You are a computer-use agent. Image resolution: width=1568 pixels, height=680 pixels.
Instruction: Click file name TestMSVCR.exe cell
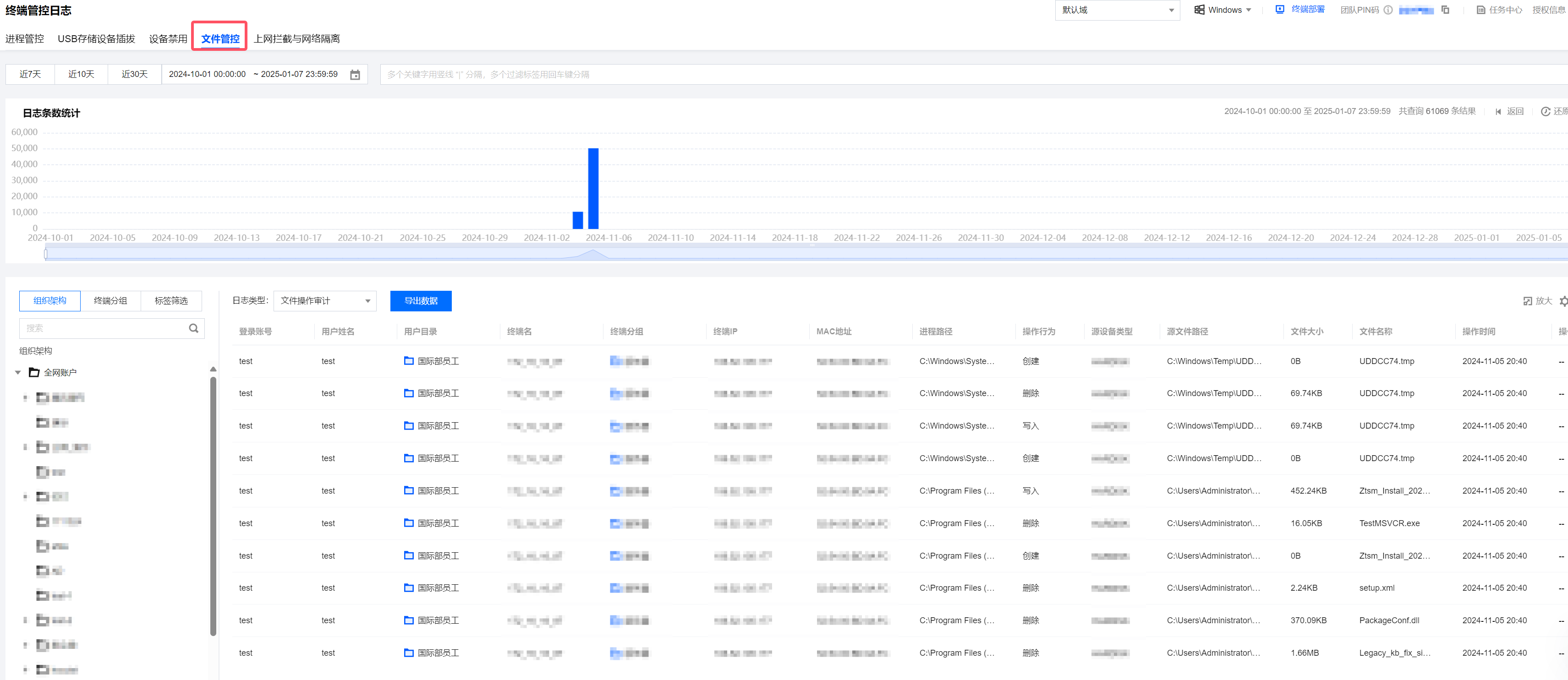tap(1389, 523)
